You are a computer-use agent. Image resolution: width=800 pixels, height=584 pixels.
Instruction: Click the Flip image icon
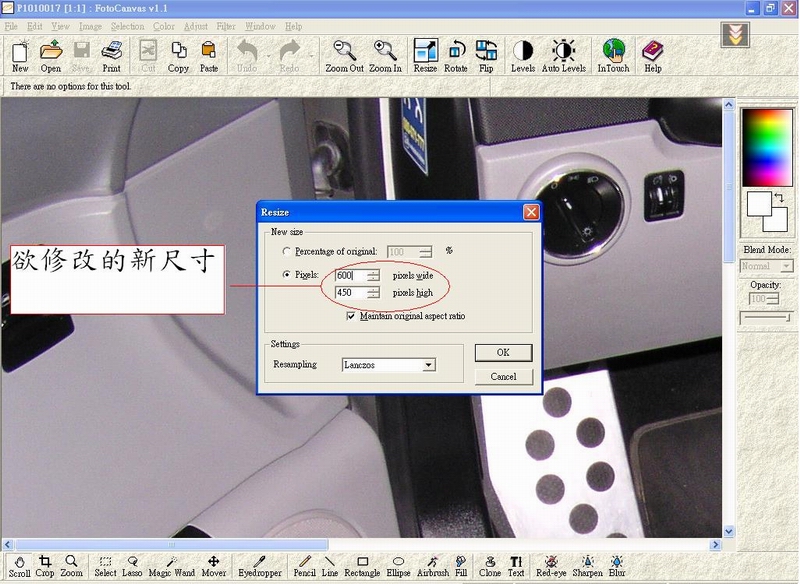[x=486, y=55]
